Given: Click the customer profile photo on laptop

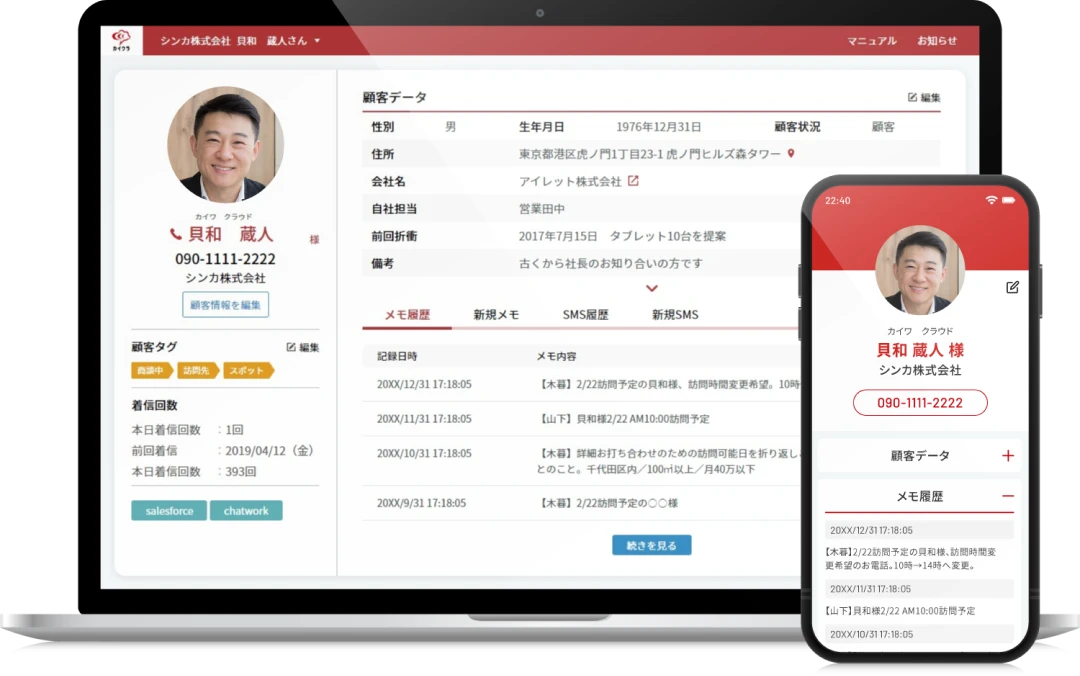Looking at the screenshot, I should click(225, 144).
